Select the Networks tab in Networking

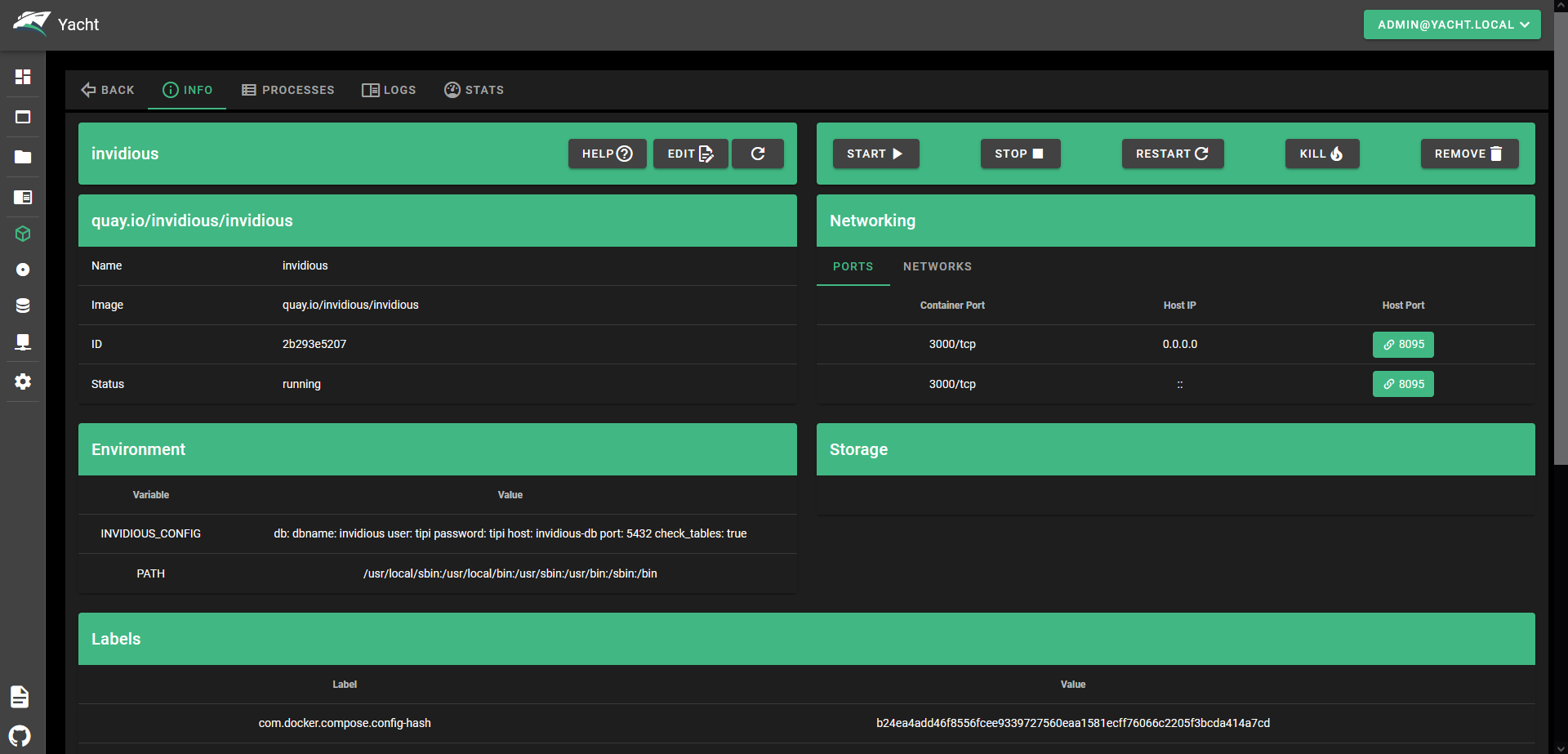(x=937, y=266)
